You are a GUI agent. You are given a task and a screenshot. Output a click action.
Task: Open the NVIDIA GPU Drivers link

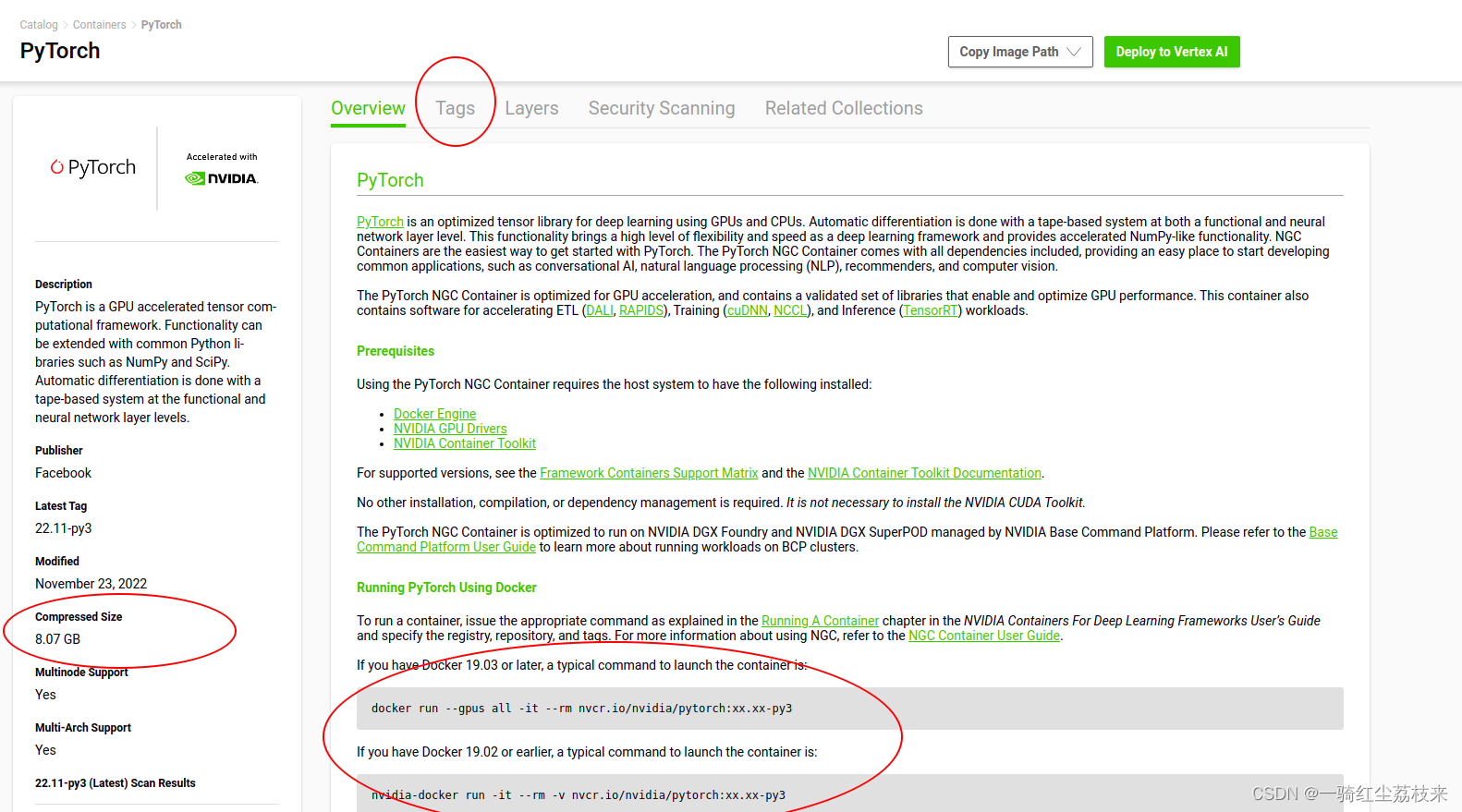click(450, 429)
